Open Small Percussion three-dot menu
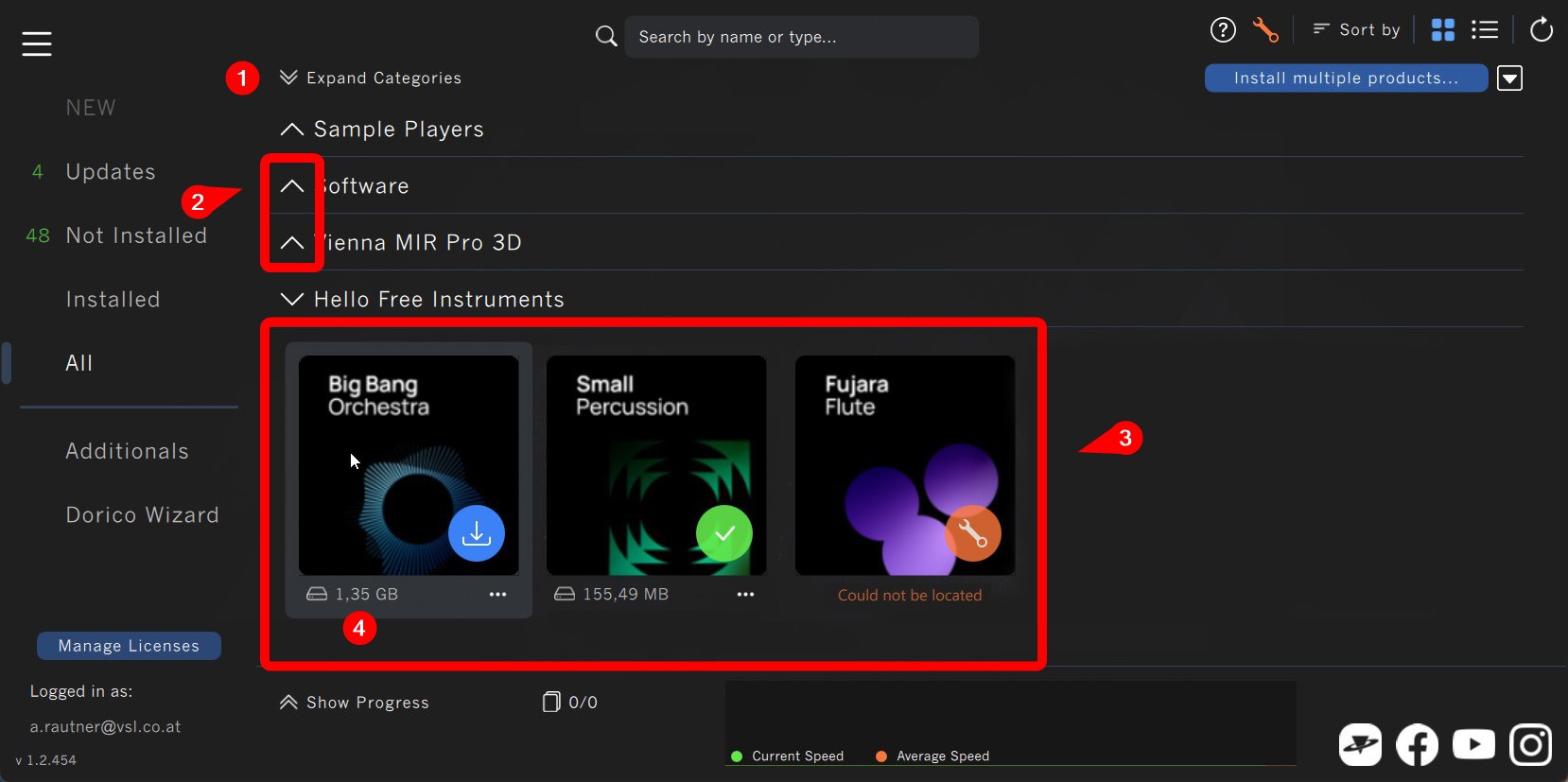 [x=745, y=594]
